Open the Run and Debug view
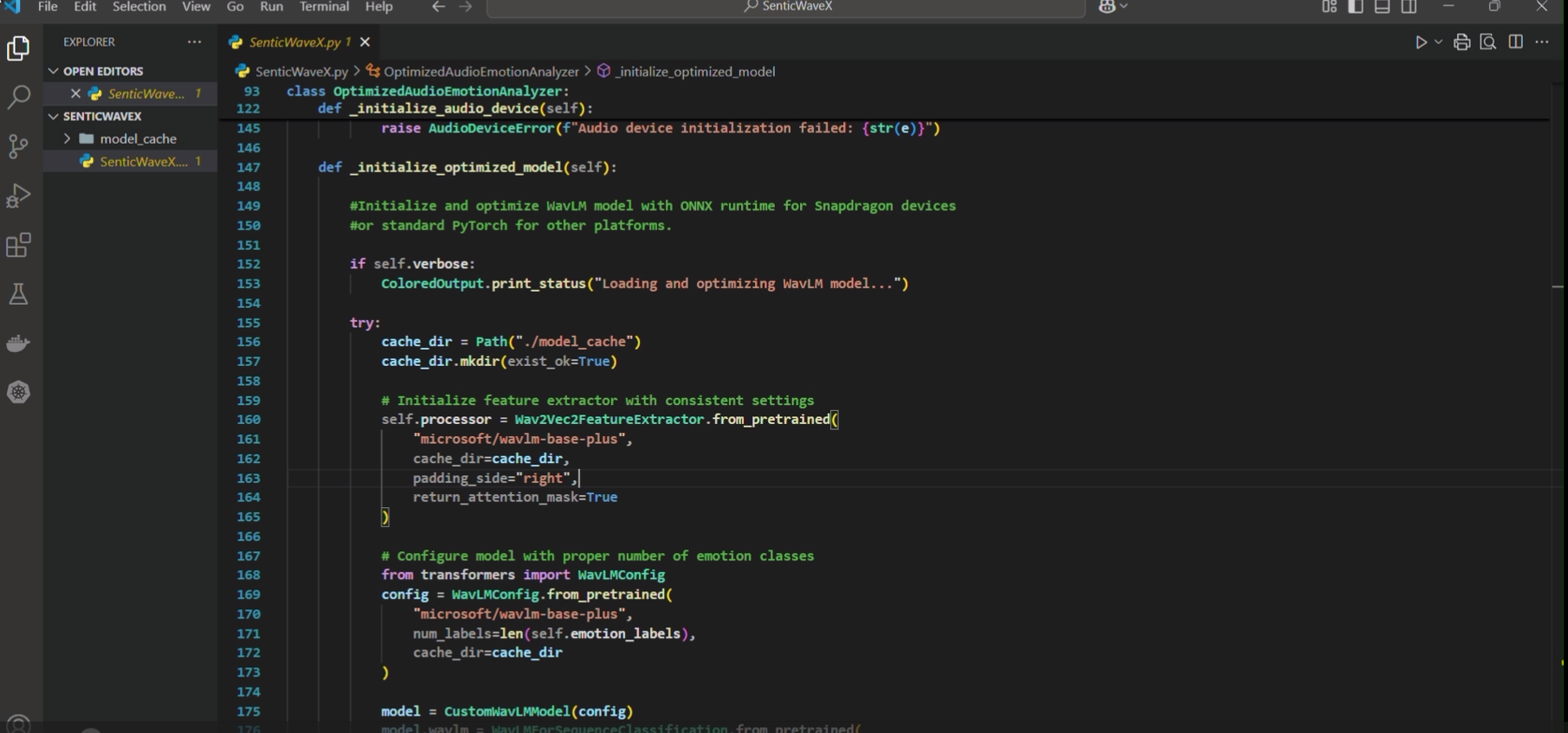 point(18,196)
